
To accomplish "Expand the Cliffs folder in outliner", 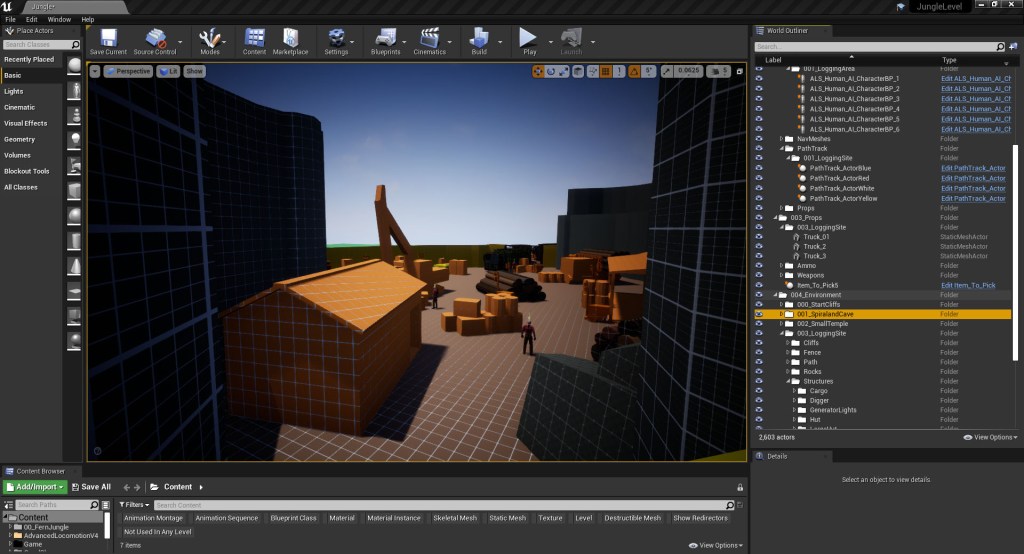I will coord(788,343).
